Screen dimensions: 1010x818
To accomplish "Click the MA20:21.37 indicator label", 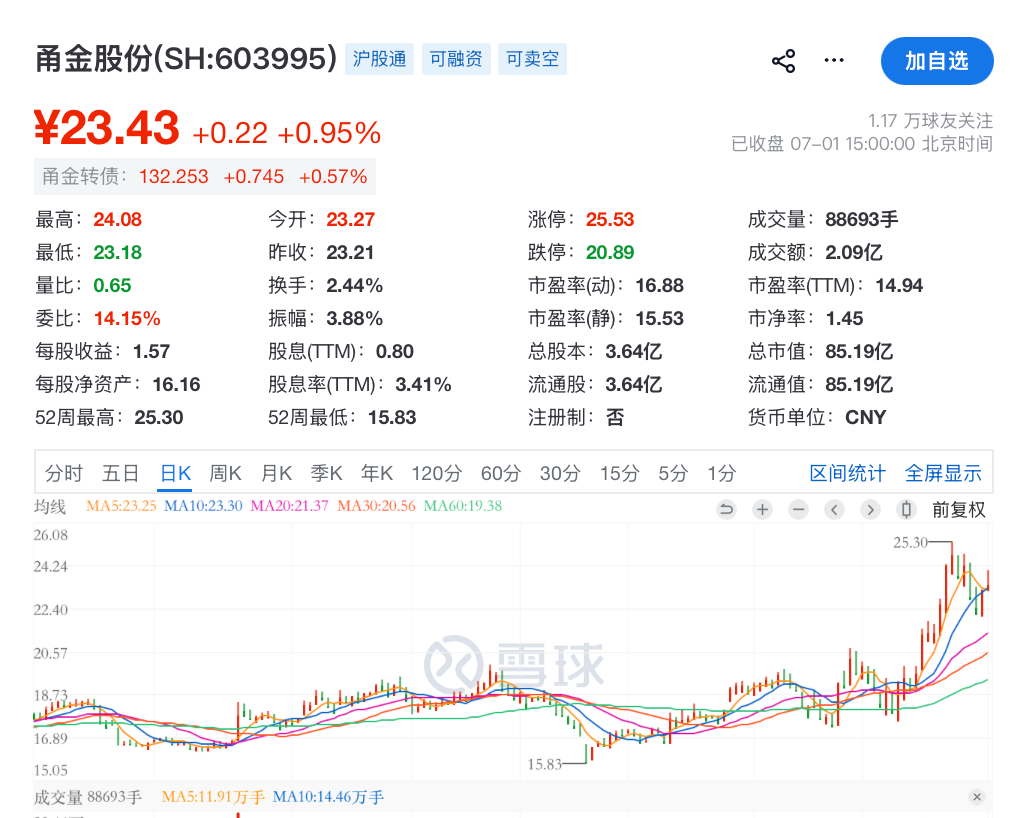I will point(289,506).
